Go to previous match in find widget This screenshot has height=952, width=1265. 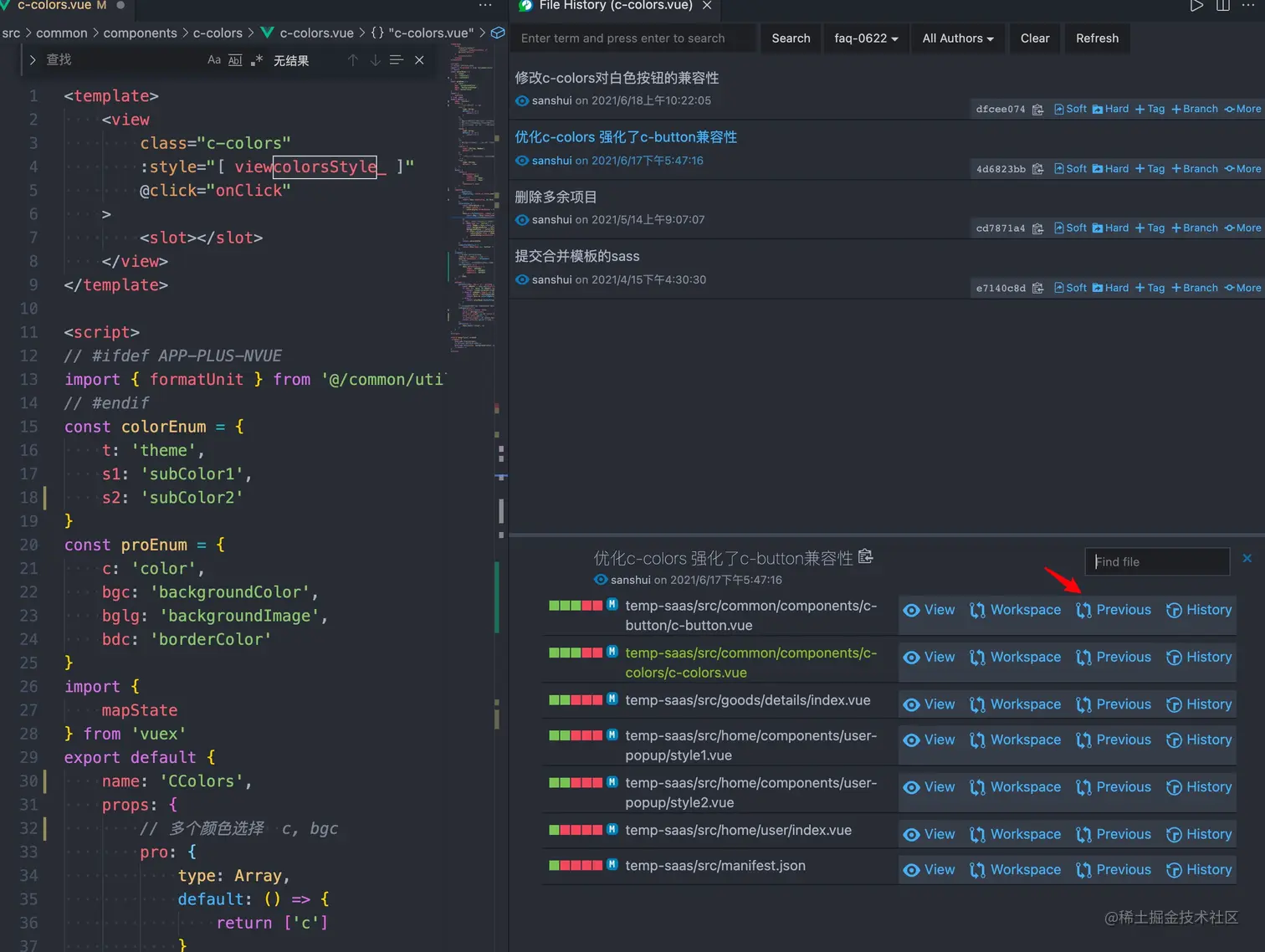[353, 60]
